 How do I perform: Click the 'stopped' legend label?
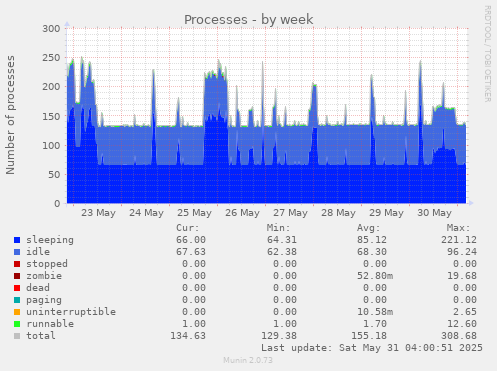(x=47, y=264)
